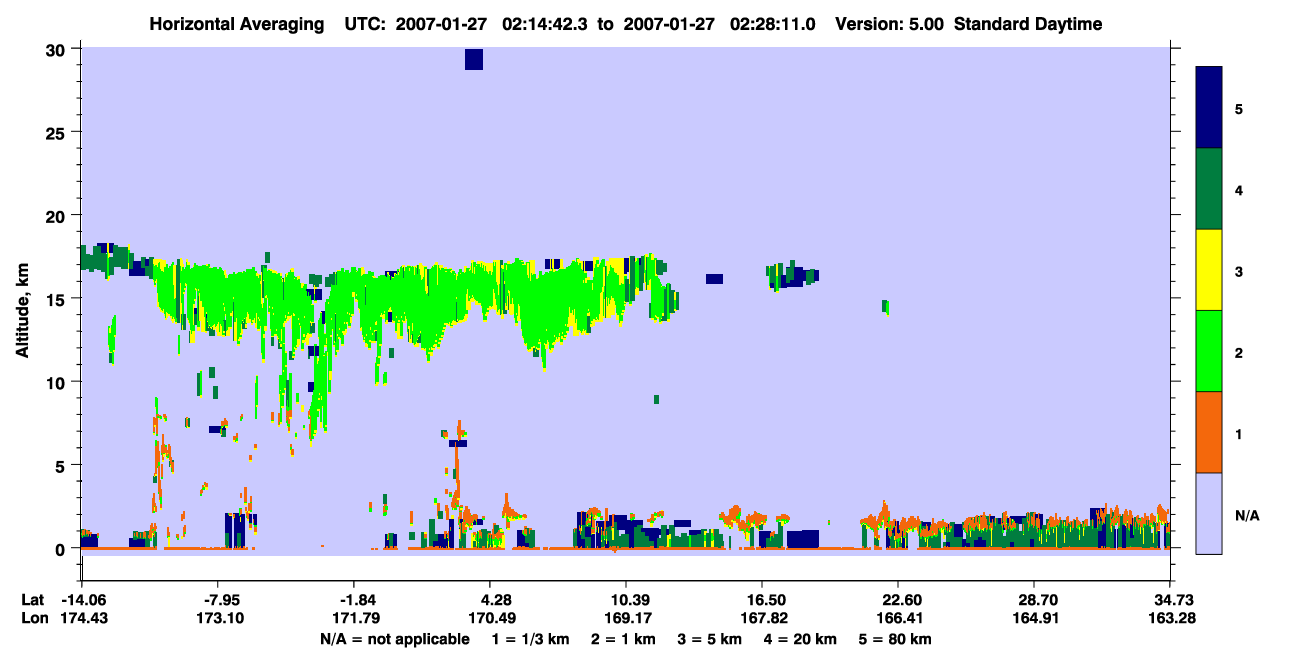Click longitude value '163.28'
Viewport: 1300px width, 667px height.
pyautogui.click(x=1170, y=619)
